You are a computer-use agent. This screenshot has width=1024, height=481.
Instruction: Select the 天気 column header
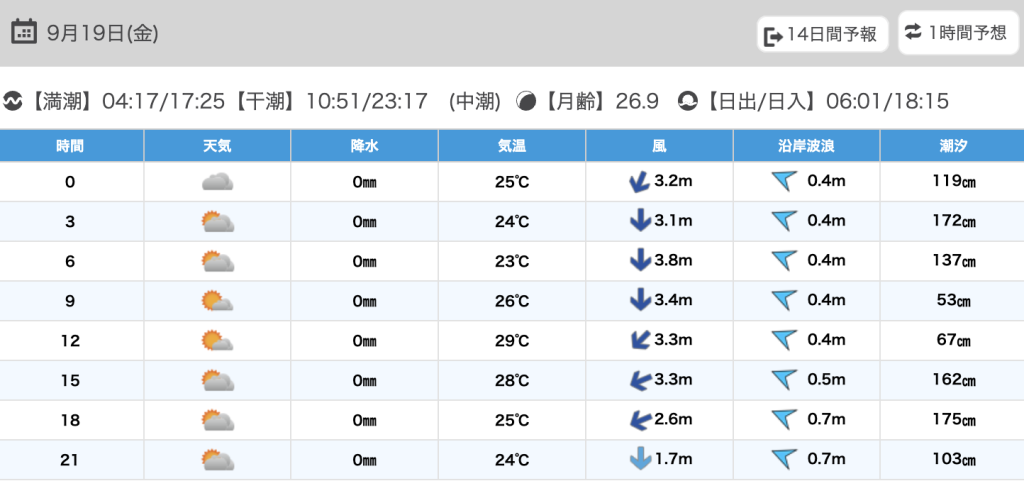click(217, 146)
